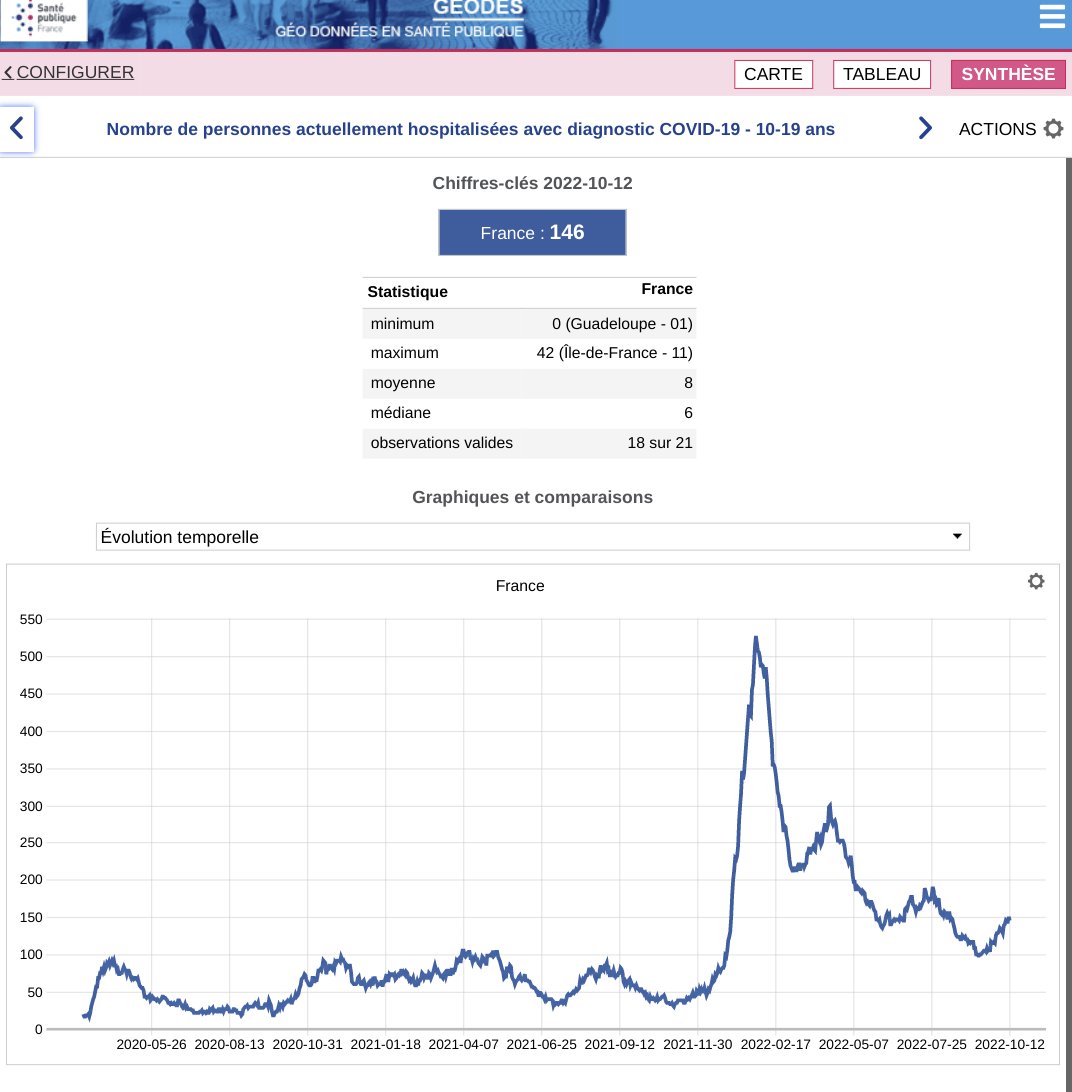Click the x-axis label 2021-11-30
This screenshot has width=1072, height=1092.
(x=697, y=1045)
